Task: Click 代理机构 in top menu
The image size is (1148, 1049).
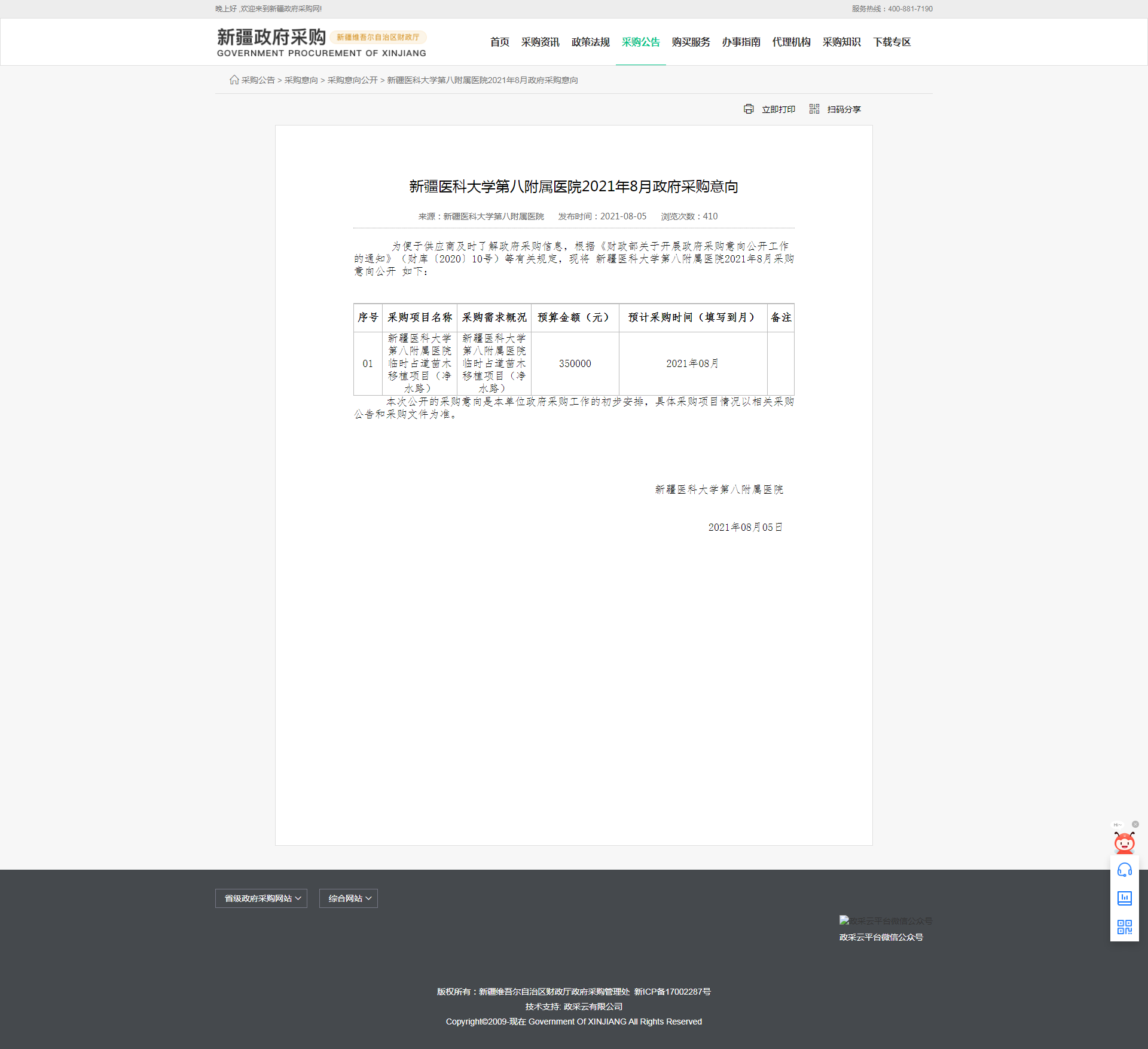Action: pos(791,42)
